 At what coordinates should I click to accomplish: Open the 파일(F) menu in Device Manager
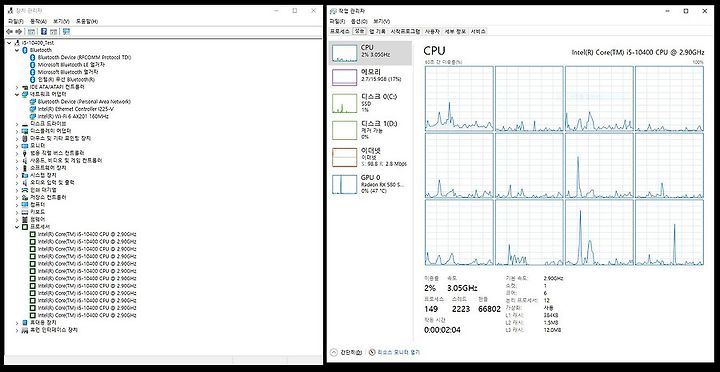point(15,21)
